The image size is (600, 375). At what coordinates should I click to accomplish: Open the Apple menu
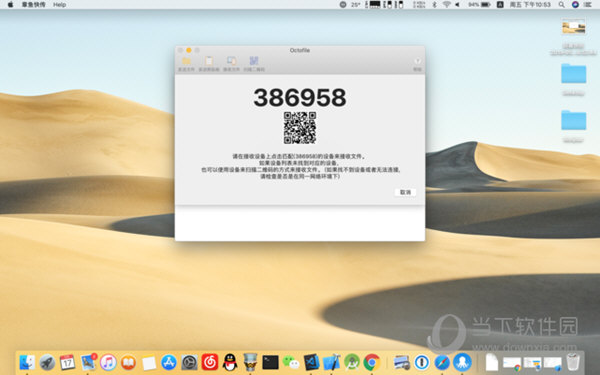10,5
